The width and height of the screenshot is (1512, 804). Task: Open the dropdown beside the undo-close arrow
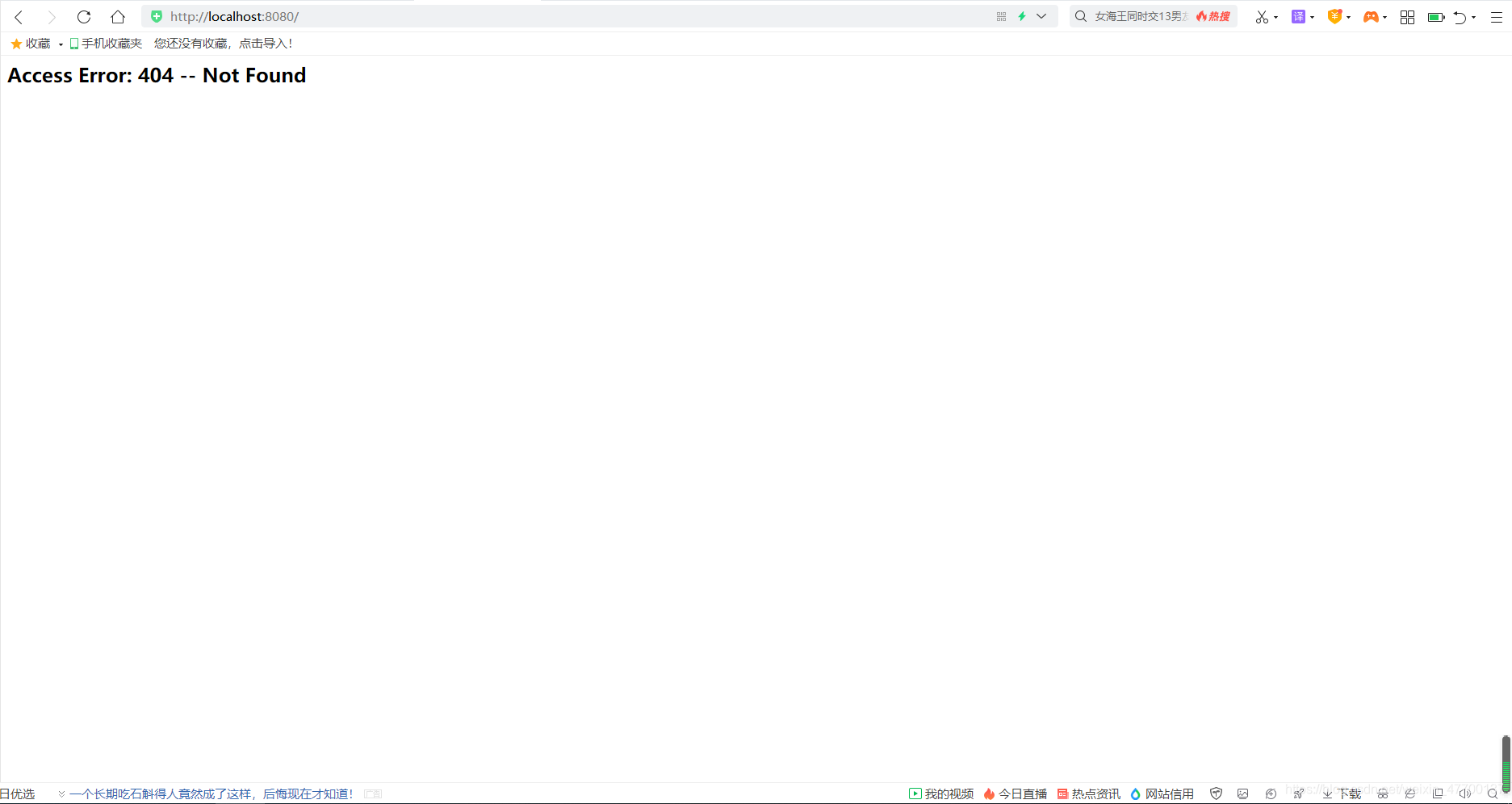[x=1474, y=17]
